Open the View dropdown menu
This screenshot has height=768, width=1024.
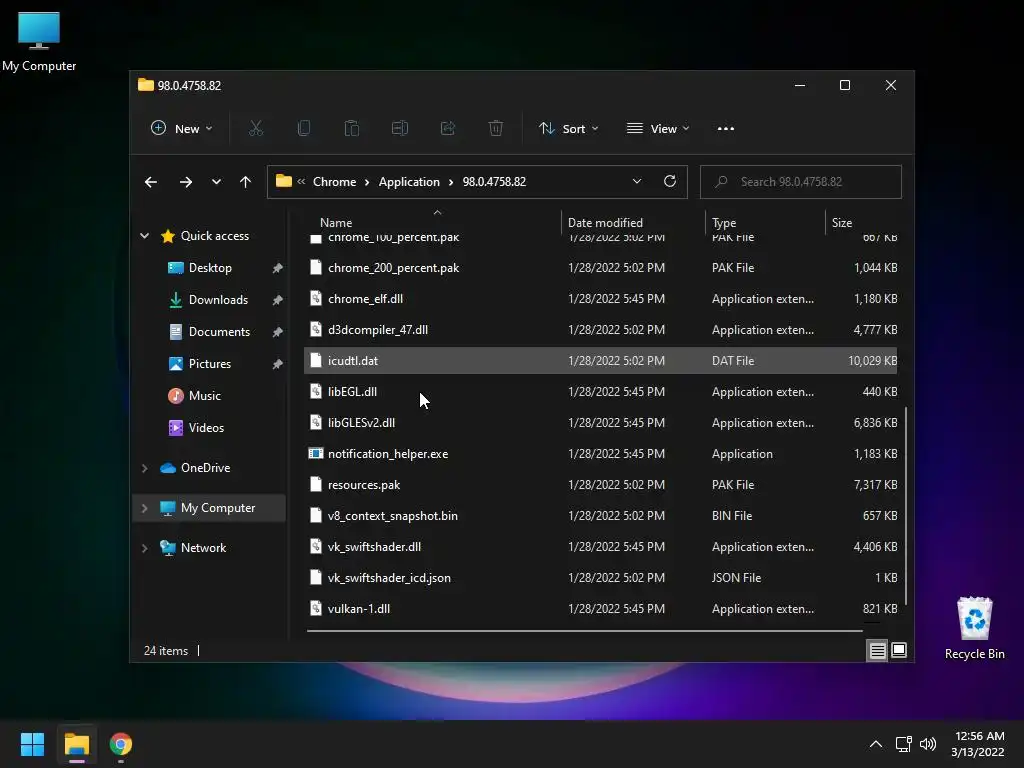click(658, 129)
